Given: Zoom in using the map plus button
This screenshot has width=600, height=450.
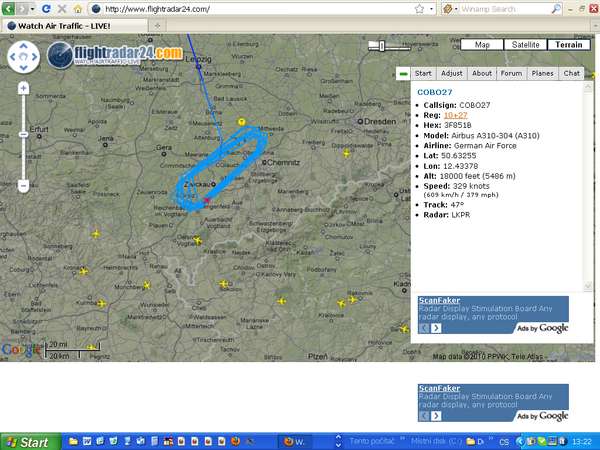Looking at the screenshot, I should point(24,88).
